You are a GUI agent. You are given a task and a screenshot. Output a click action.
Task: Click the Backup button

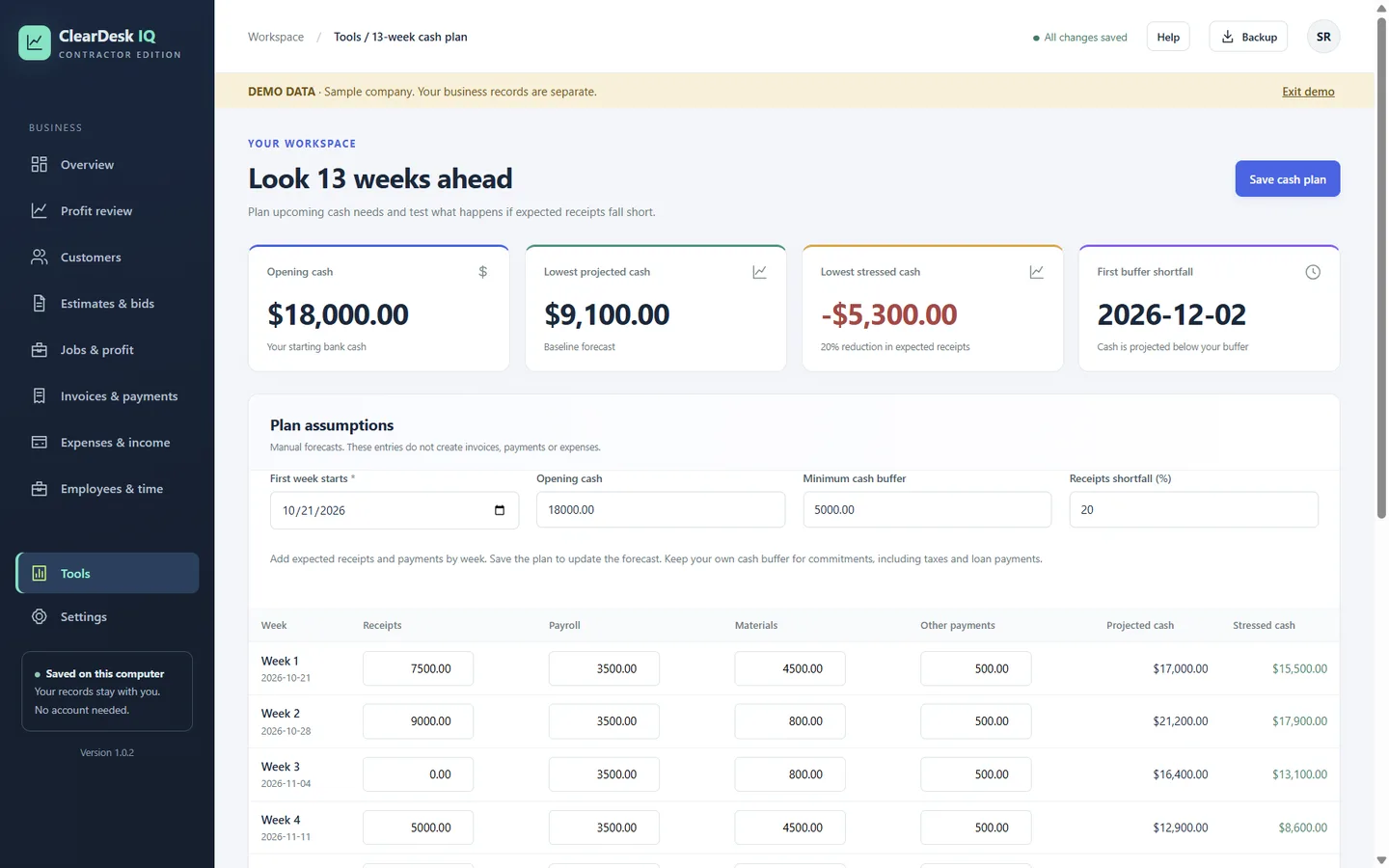click(1248, 37)
